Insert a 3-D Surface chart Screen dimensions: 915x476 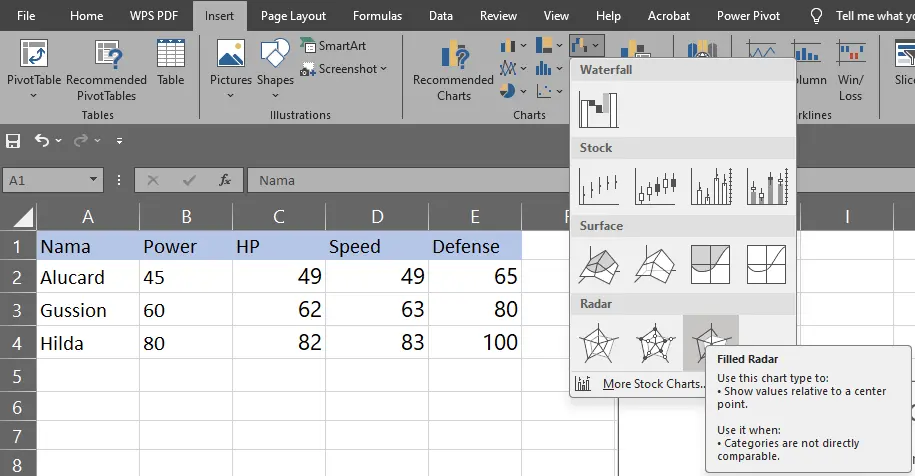coord(599,265)
